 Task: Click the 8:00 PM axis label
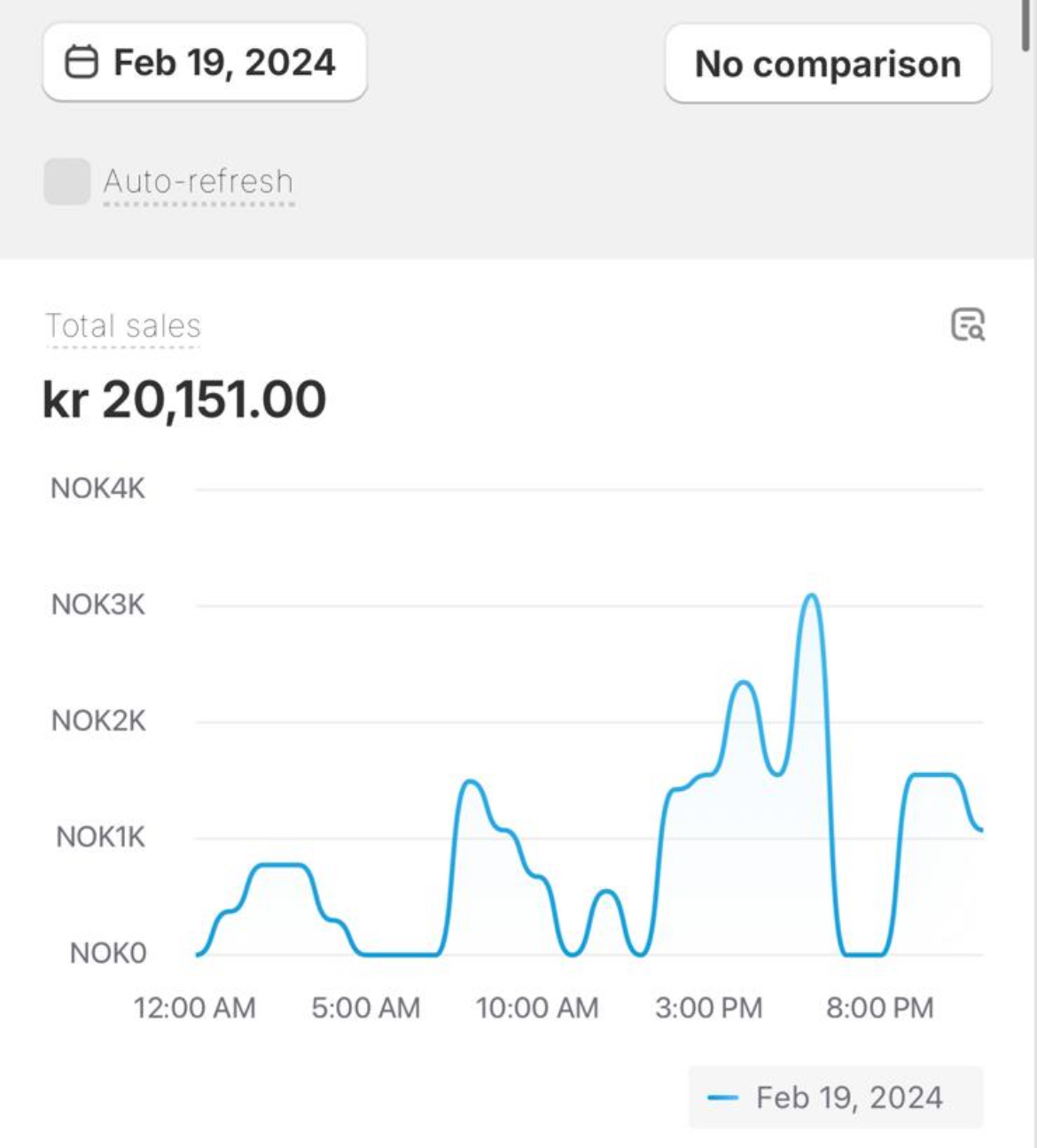pyautogui.click(x=880, y=1008)
